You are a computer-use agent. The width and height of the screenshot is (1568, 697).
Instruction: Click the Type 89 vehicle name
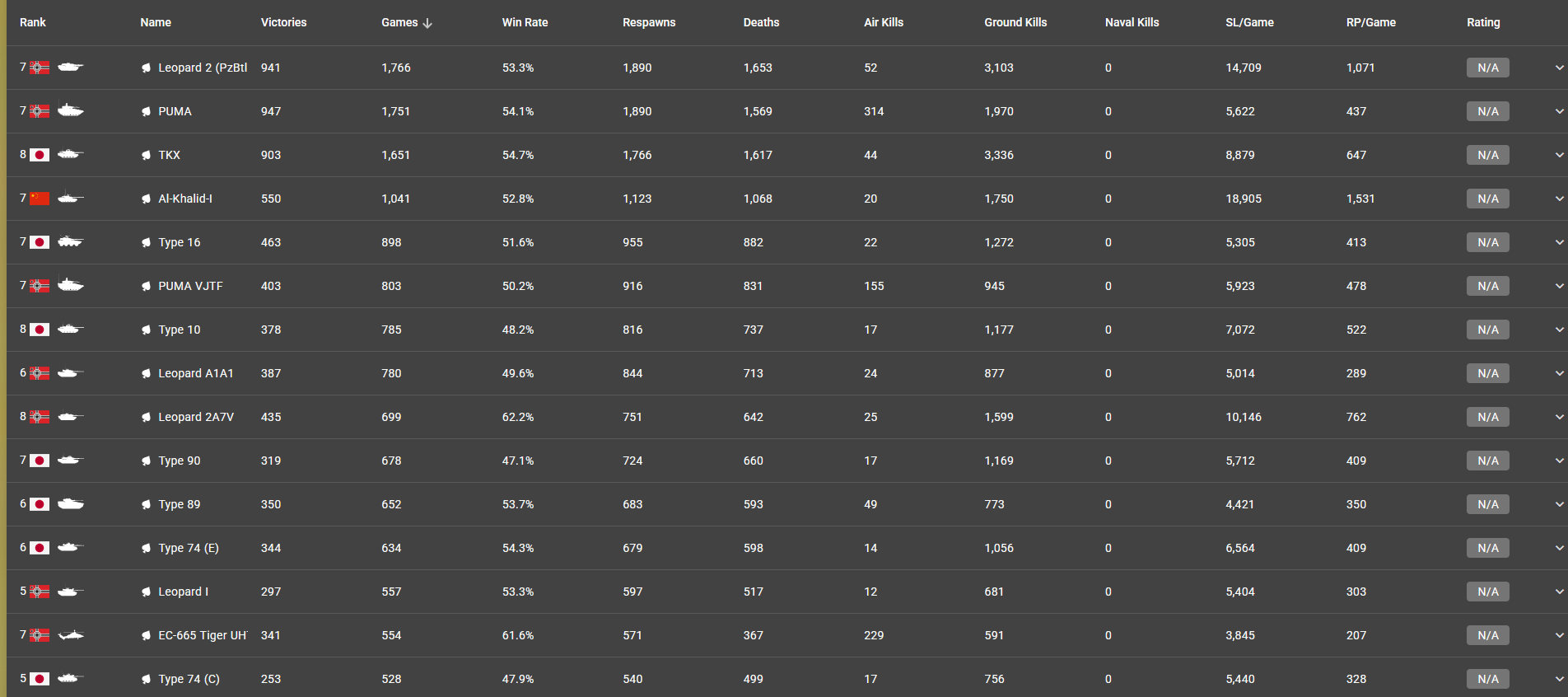(x=180, y=504)
